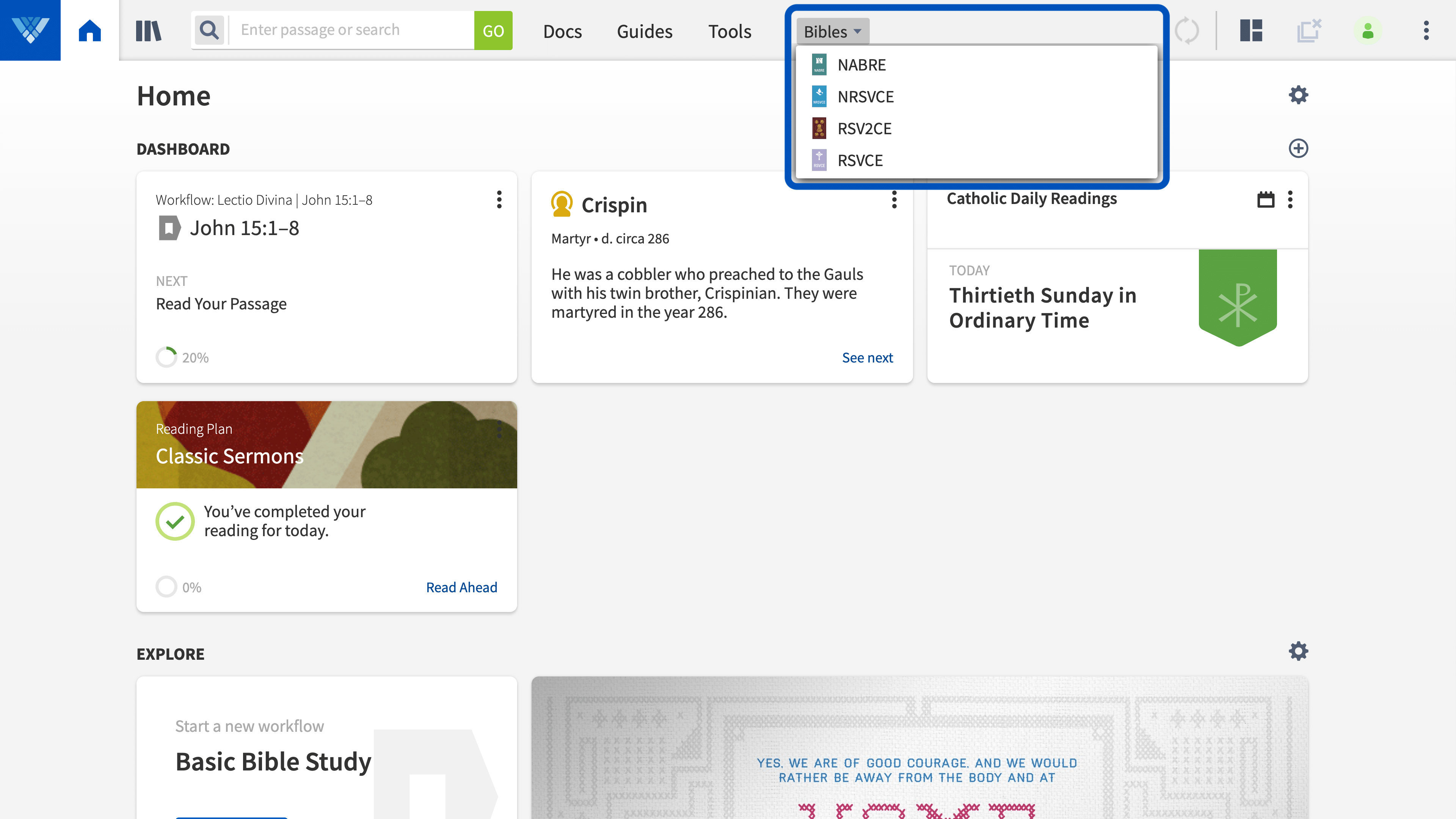Screen dimensions: 1456x819
Task: Go to the Home tab icon
Action: (x=90, y=30)
